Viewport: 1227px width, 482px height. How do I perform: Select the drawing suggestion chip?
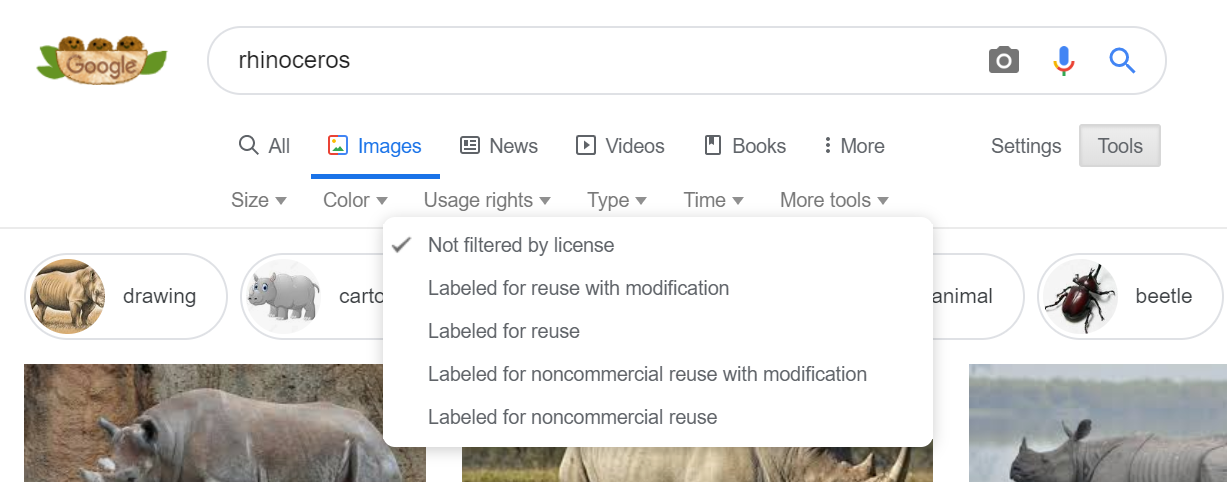(125, 296)
